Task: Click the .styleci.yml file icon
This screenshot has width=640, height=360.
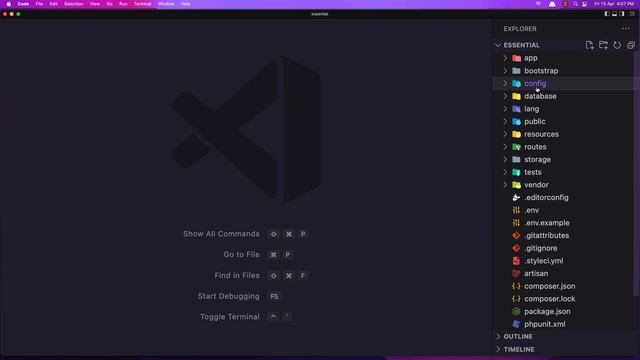Action: click(x=516, y=260)
